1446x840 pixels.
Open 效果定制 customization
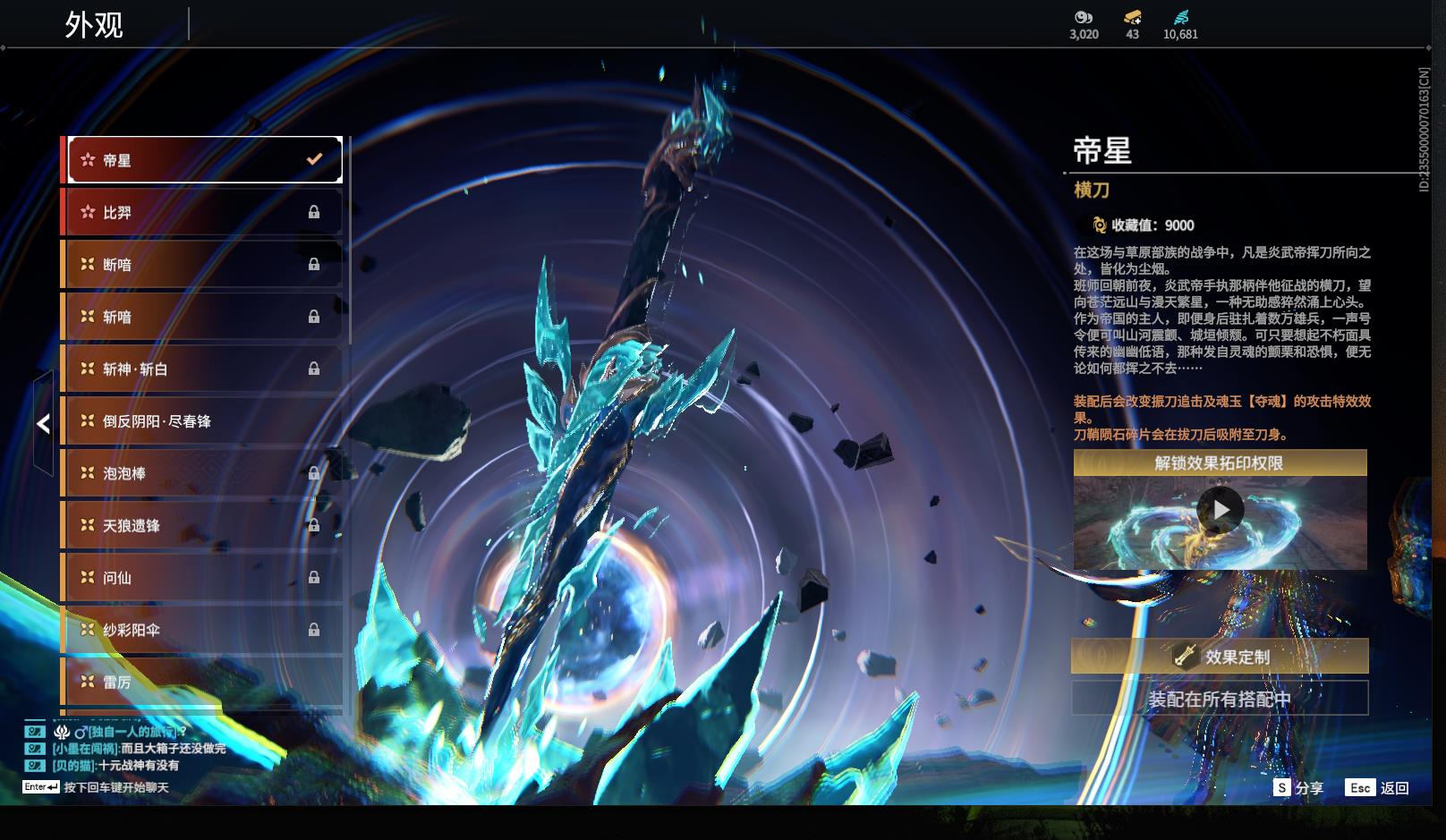click(1220, 657)
